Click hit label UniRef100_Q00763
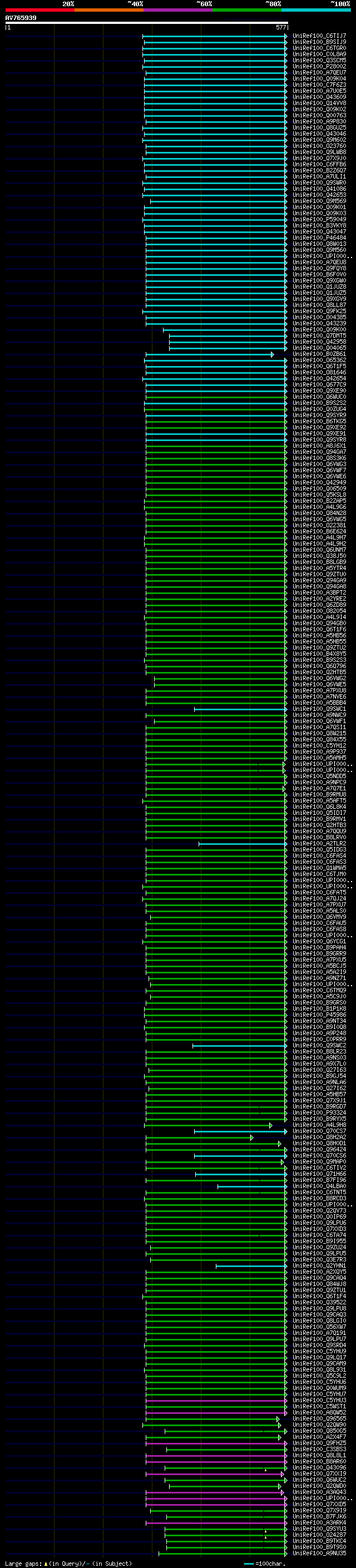The image size is (356, 1568). coord(319,116)
